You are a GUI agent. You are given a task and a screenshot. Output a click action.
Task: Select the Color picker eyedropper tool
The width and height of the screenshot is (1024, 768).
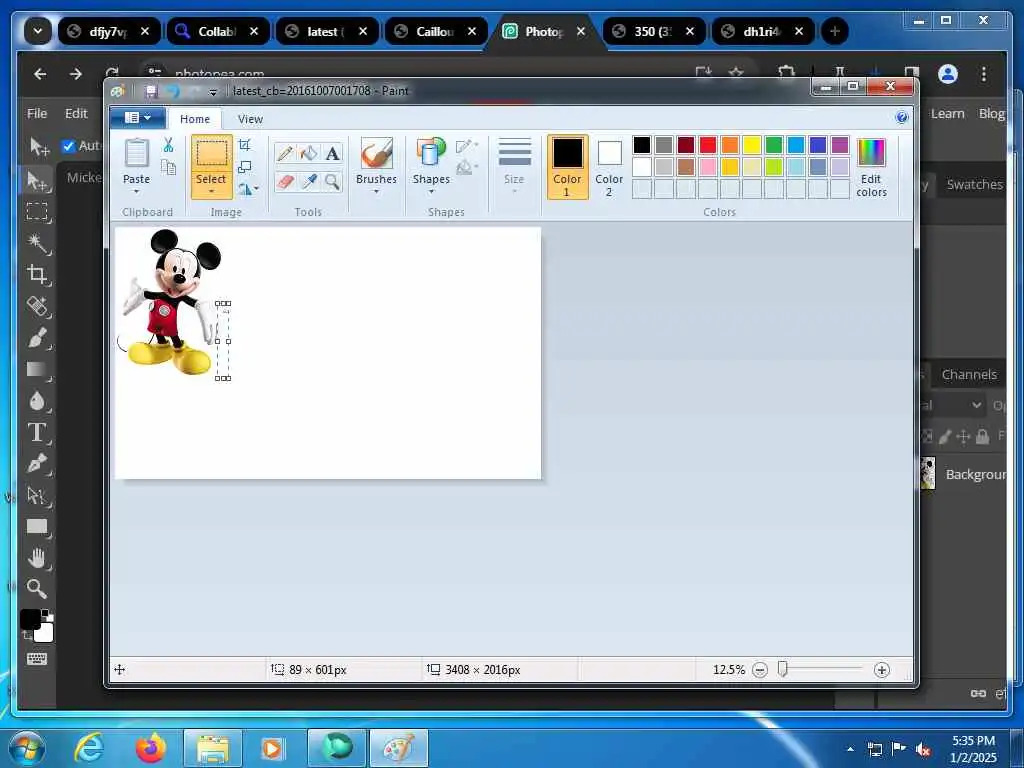(308, 181)
